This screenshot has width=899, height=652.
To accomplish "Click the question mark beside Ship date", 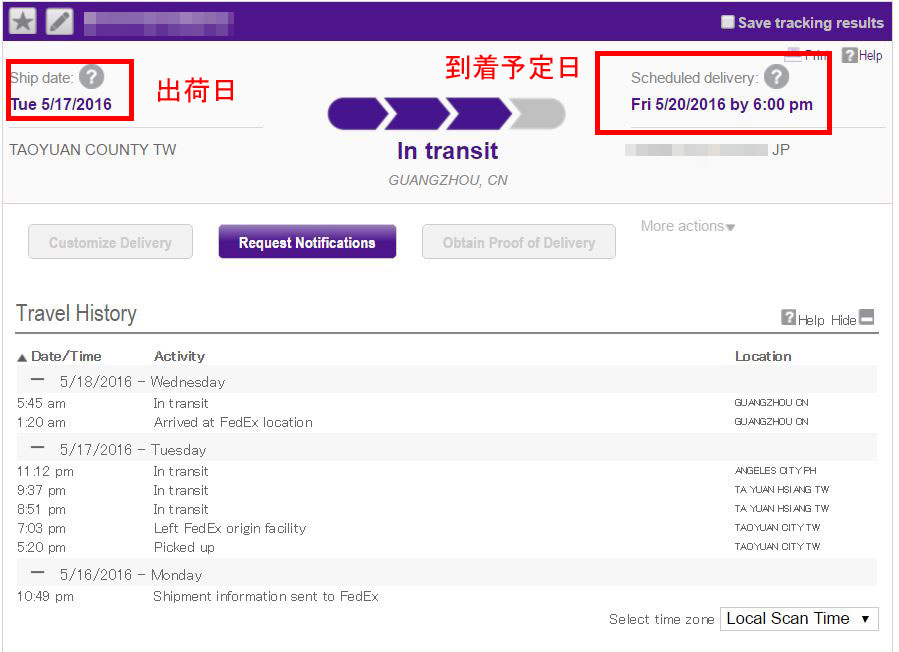I will (x=92, y=75).
